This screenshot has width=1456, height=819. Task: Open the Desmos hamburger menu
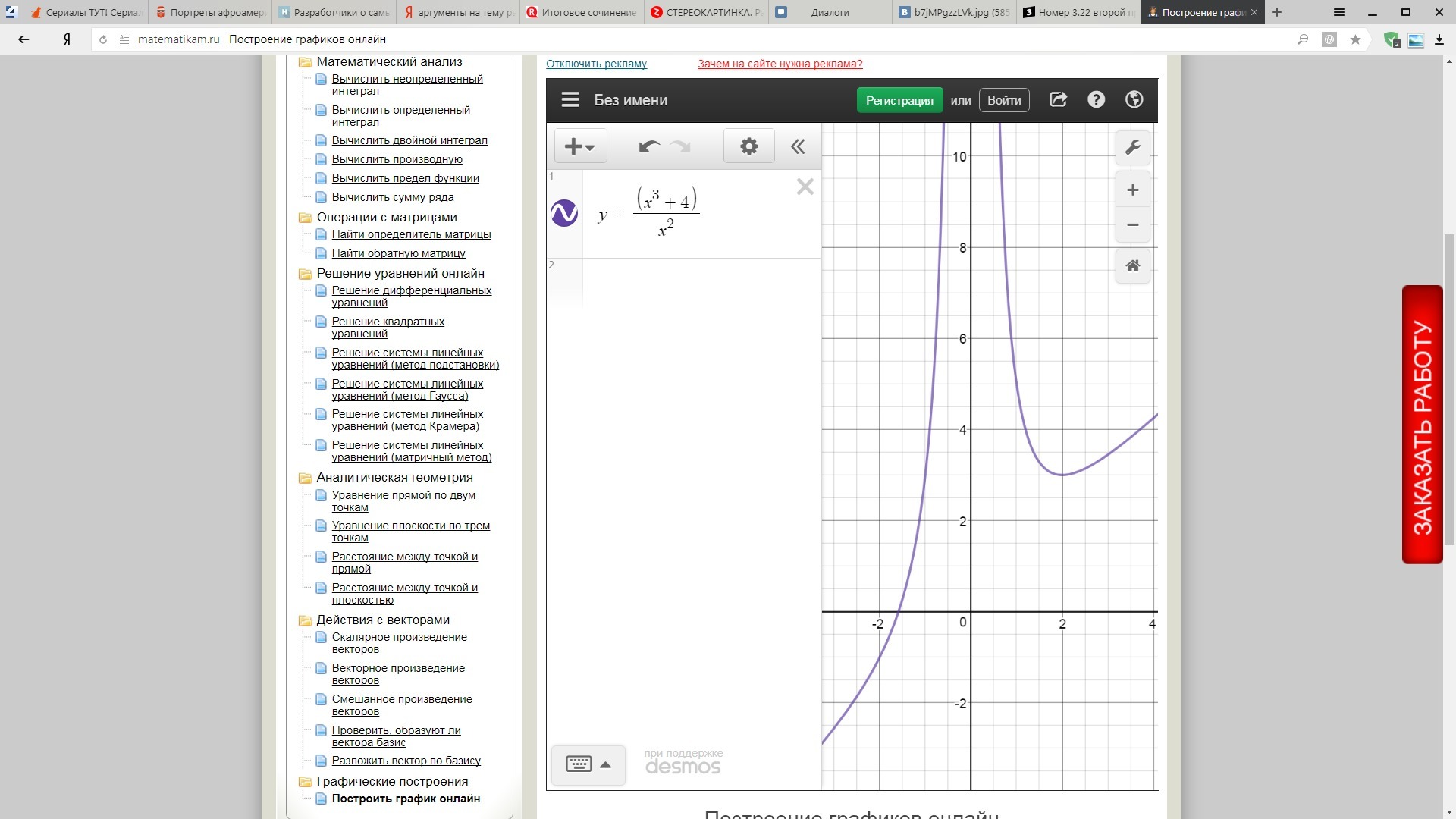pyautogui.click(x=570, y=100)
